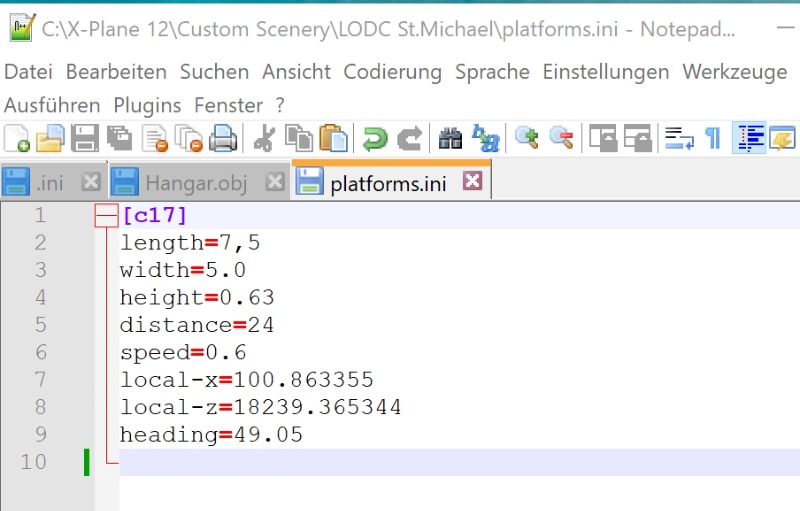Close the platforms.ini tab
Screen dimensions: 800x511
click(x=472, y=181)
